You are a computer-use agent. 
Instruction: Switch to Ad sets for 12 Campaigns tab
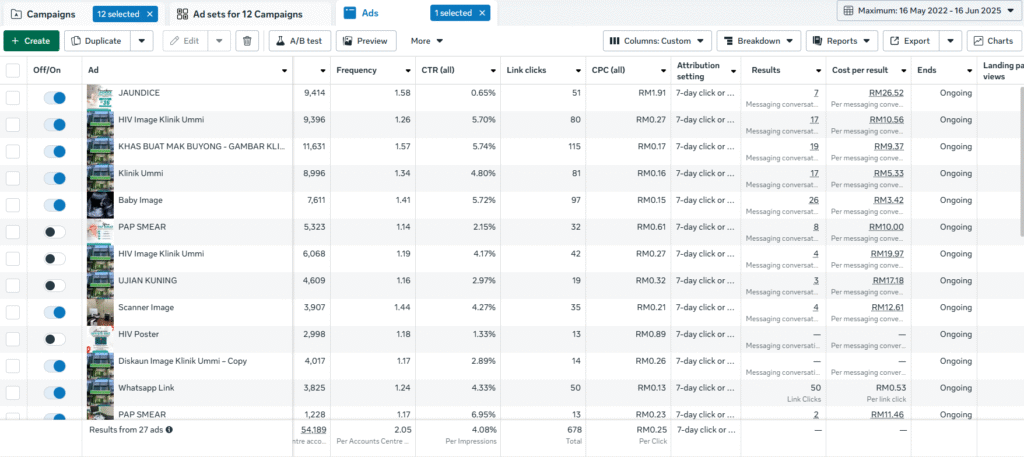pyautogui.click(x=250, y=14)
